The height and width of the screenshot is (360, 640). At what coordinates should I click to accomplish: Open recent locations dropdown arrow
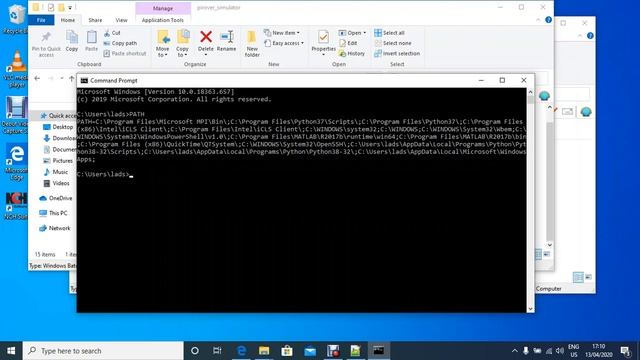tap(62, 78)
